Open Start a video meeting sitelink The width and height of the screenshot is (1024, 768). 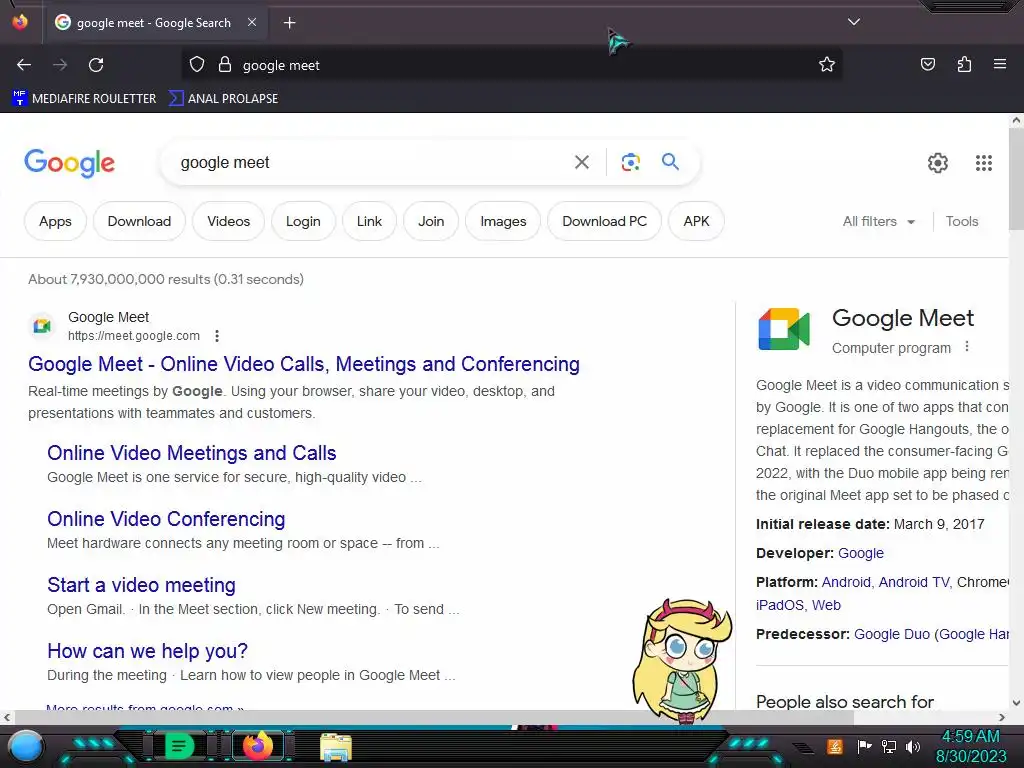141,584
